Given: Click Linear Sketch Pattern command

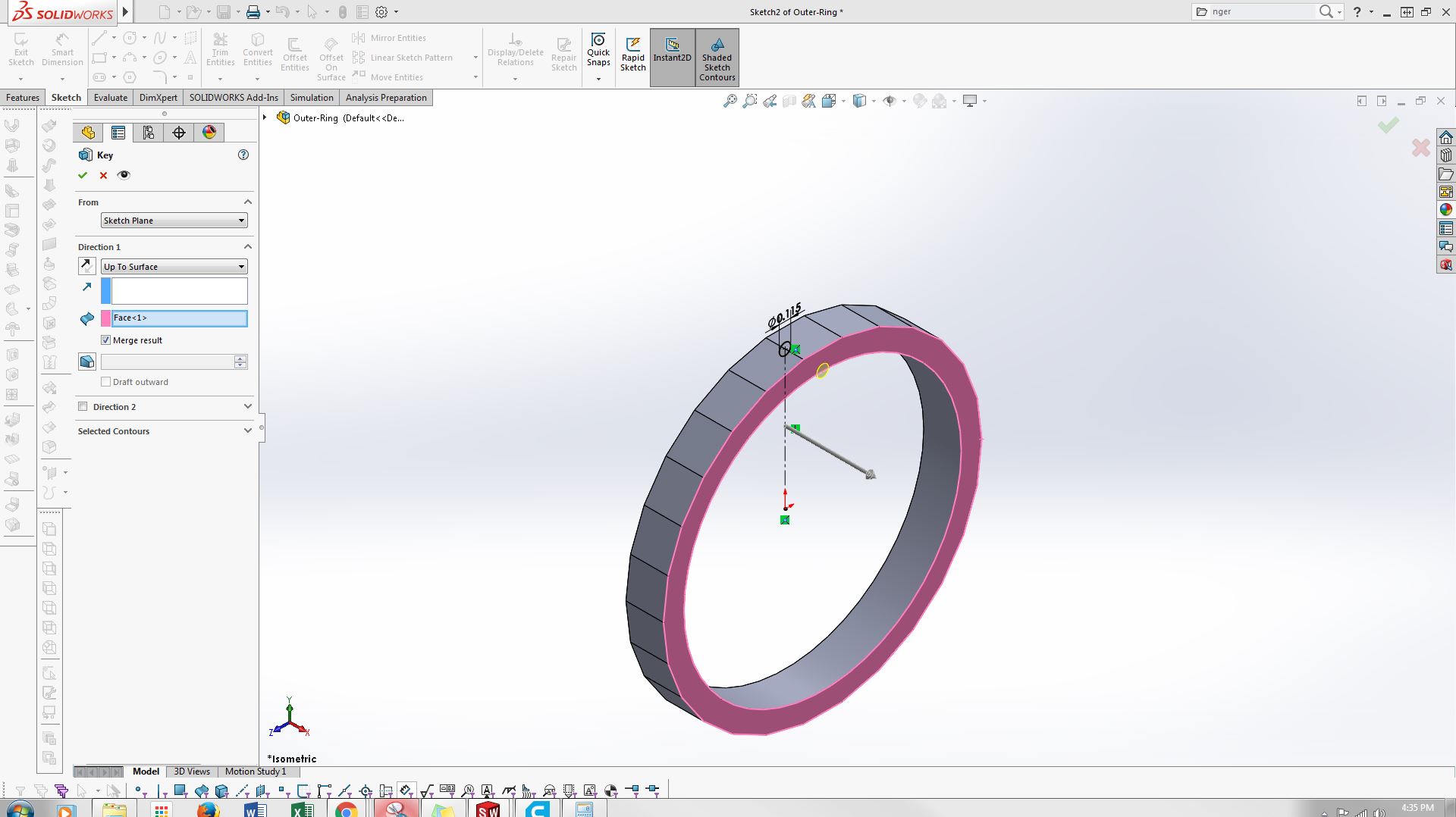Looking at the screenshot, I should click(x=403, y=58).
